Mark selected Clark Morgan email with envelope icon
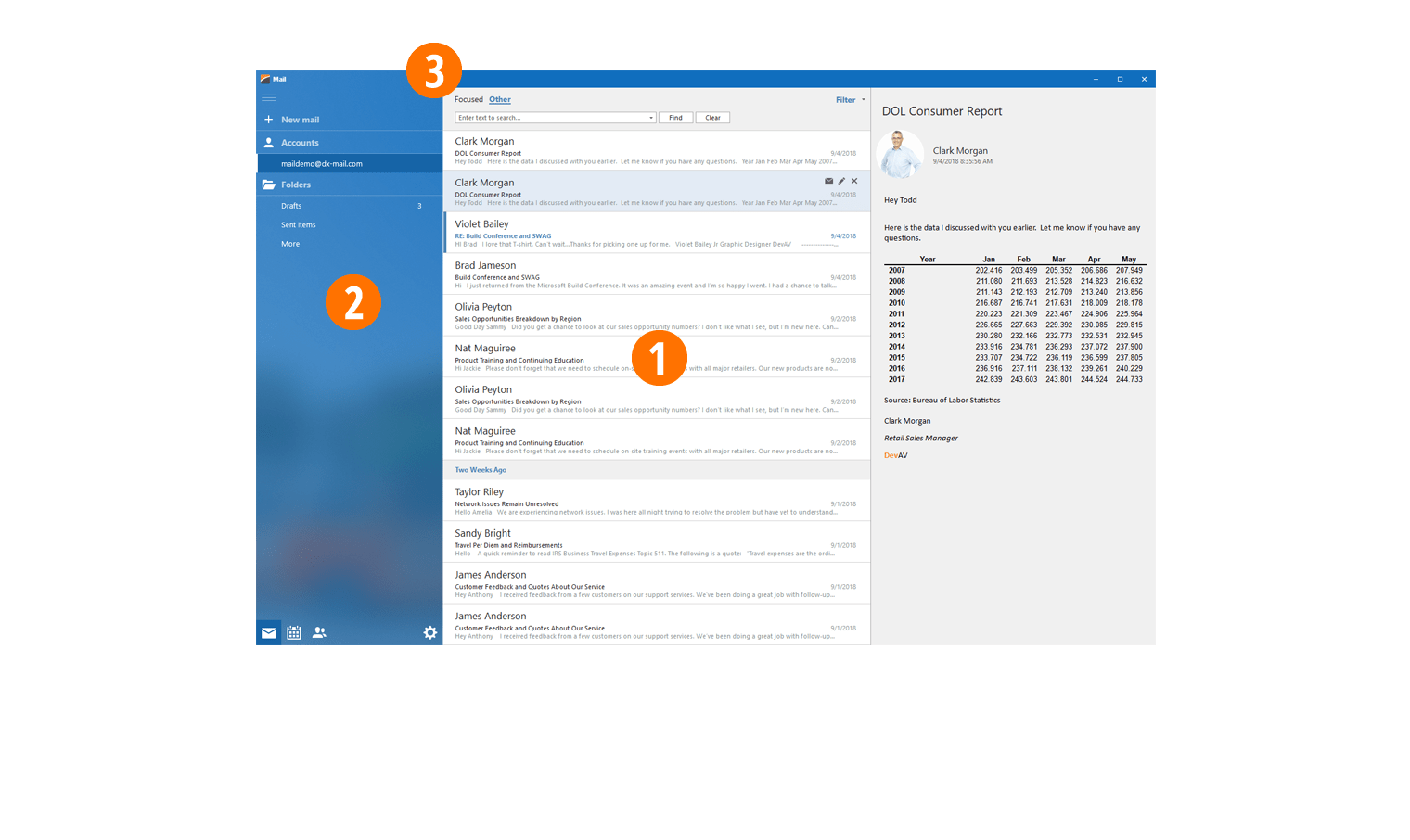 click(x=828, y=181)
